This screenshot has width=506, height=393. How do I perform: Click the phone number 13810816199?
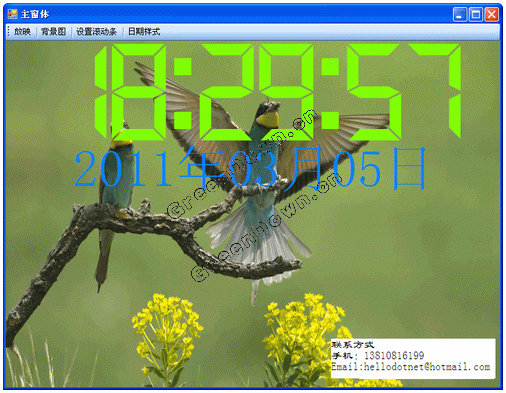[x=394, y=356]
